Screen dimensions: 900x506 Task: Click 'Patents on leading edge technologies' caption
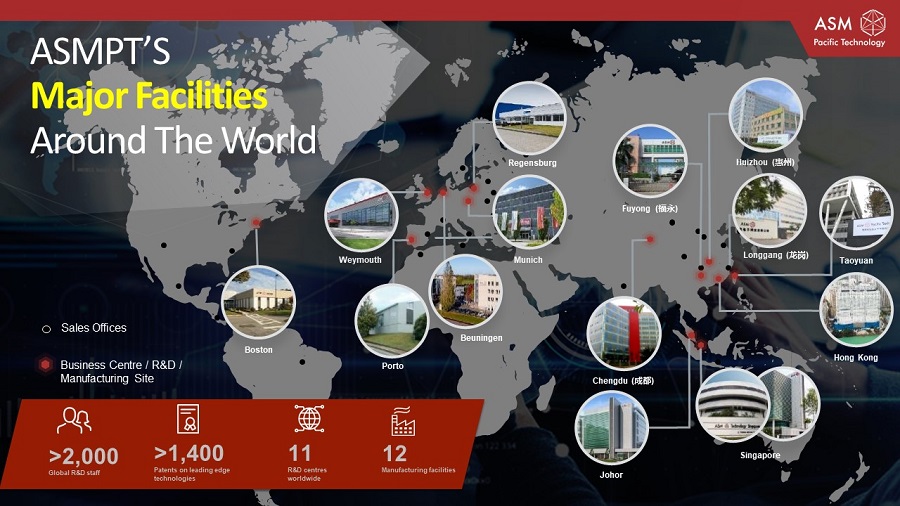tap(192, 474)
